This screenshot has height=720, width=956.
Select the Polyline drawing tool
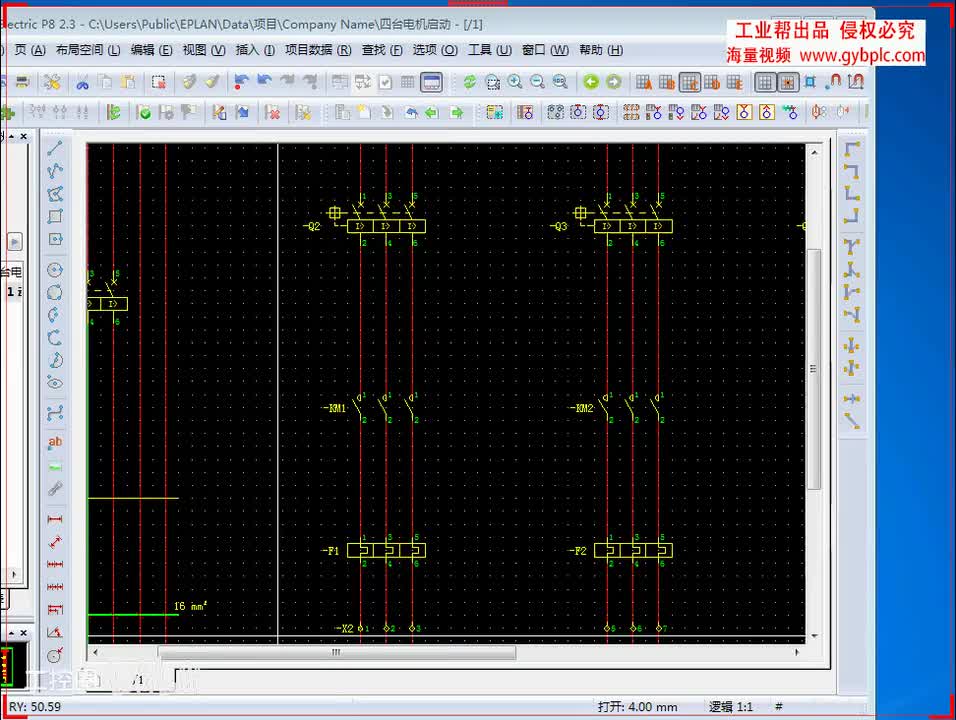coord(55,171)
